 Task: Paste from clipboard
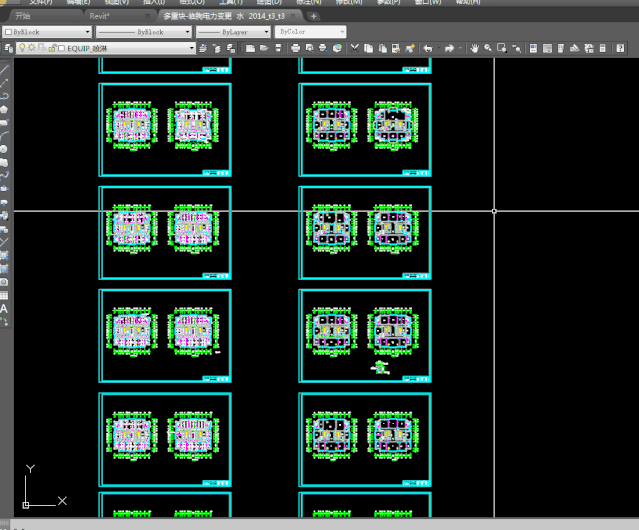[382, 48]
